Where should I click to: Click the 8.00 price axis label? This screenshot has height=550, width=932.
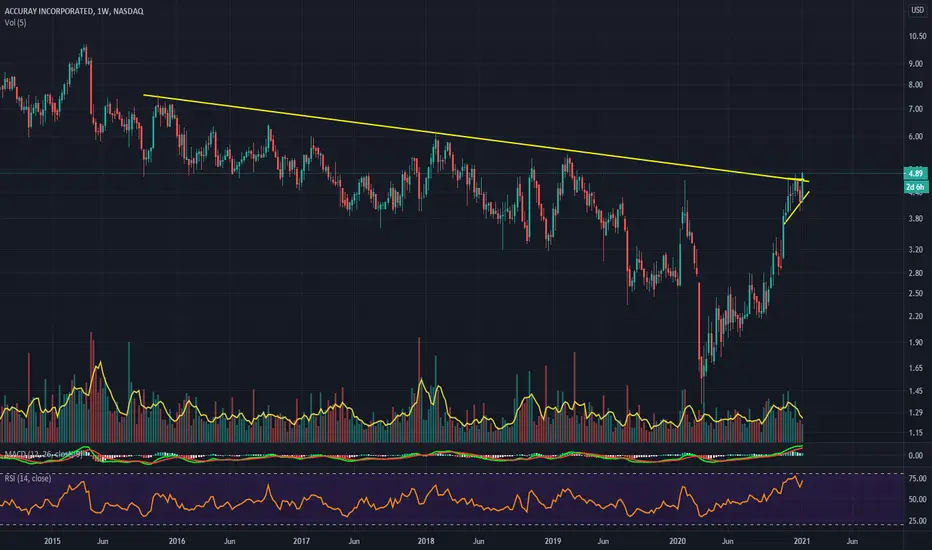click(916, 85)
